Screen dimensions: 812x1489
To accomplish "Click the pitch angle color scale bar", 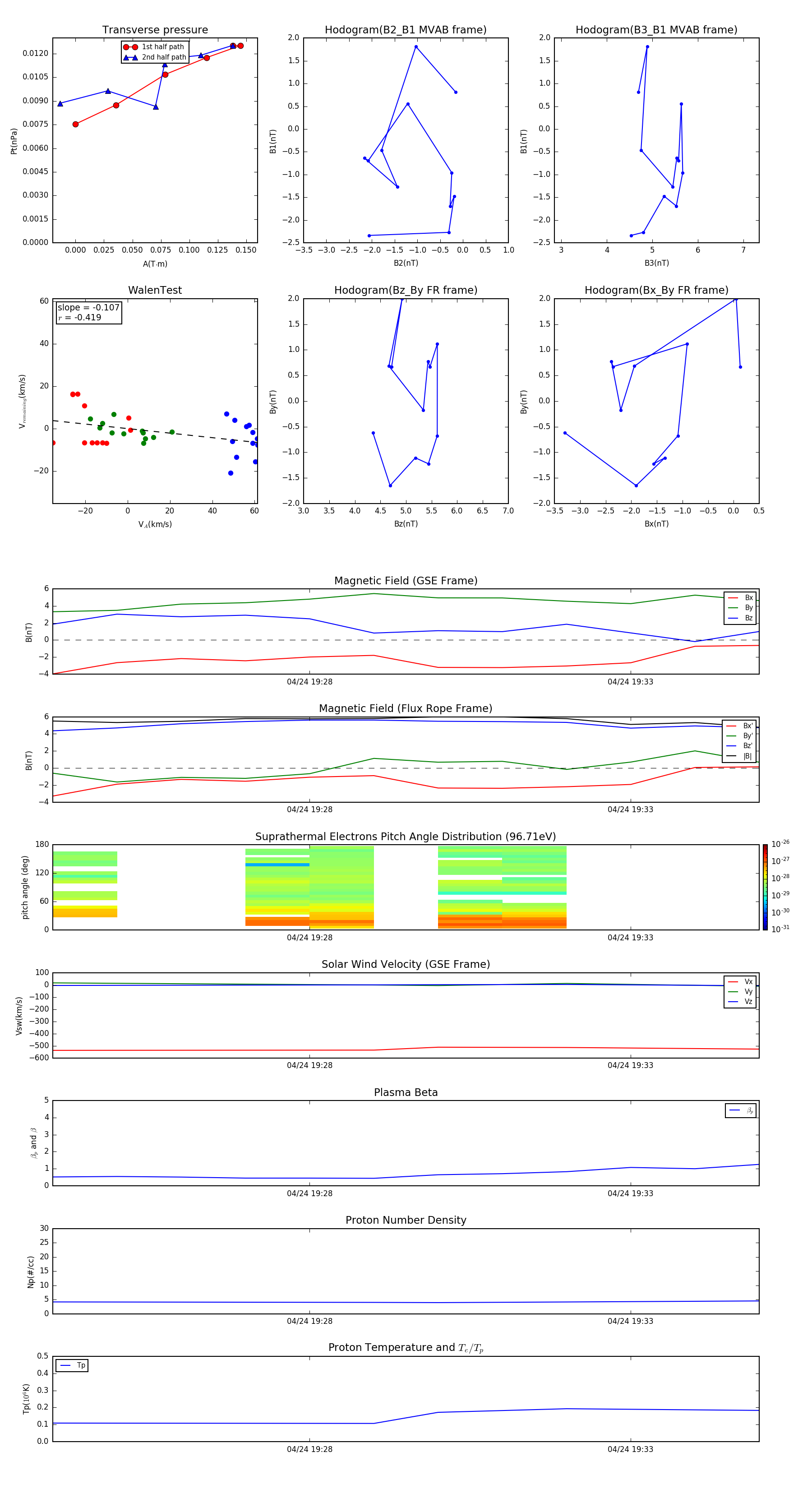I will (x=765, y=887).
